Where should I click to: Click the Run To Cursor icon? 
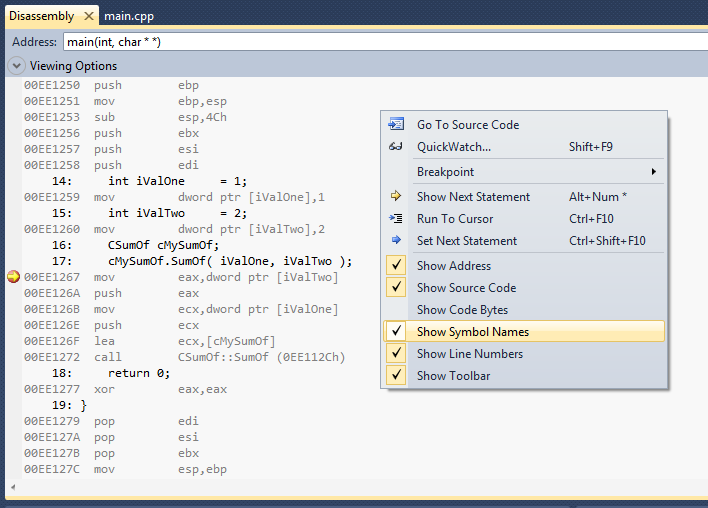396,219
